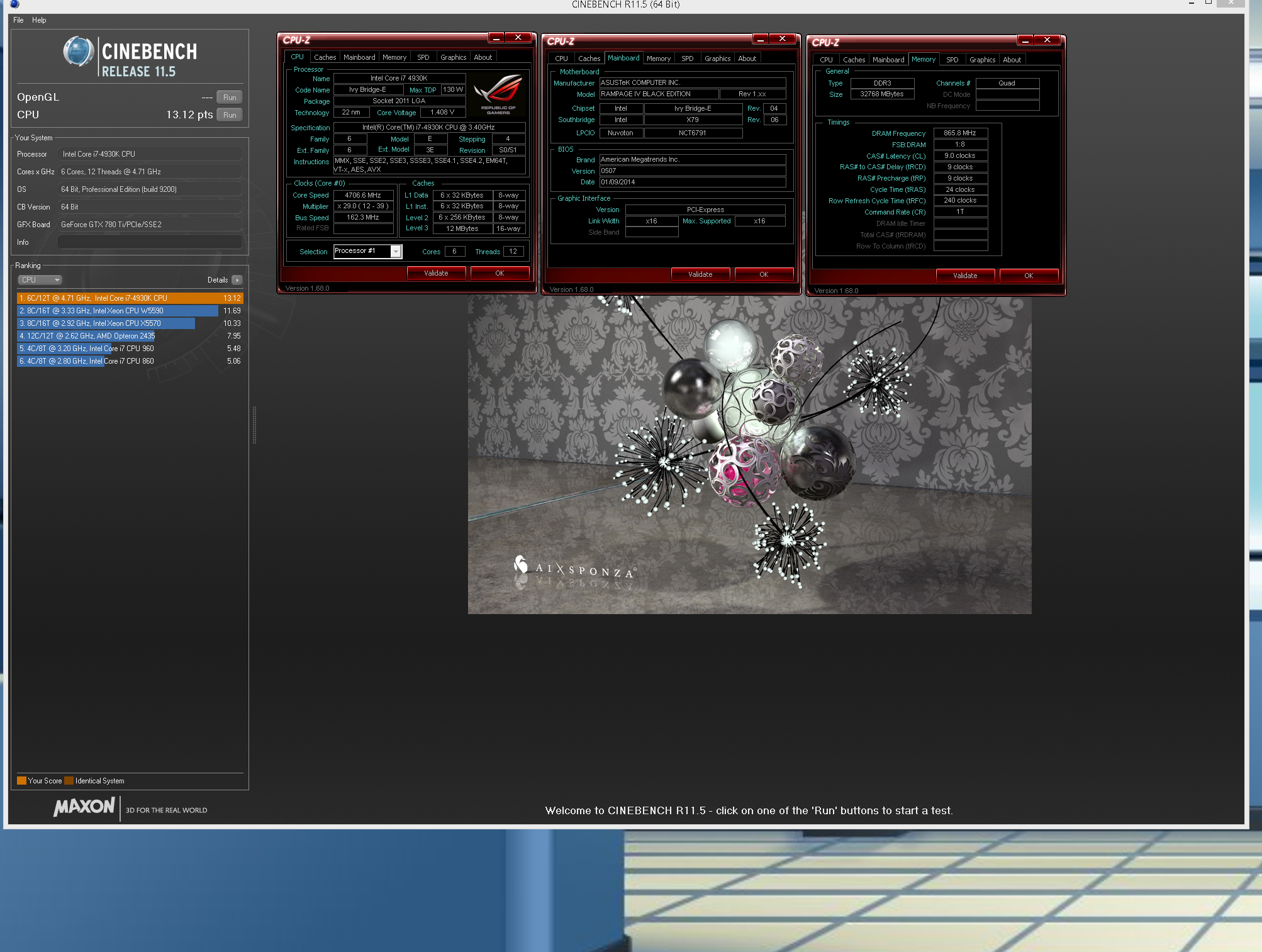Open About tab in first CPU-Z window

coord(483,57)
